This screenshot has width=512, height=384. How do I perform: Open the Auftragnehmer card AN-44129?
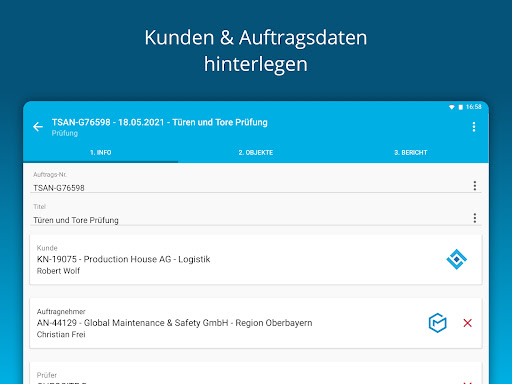(256, 323)
